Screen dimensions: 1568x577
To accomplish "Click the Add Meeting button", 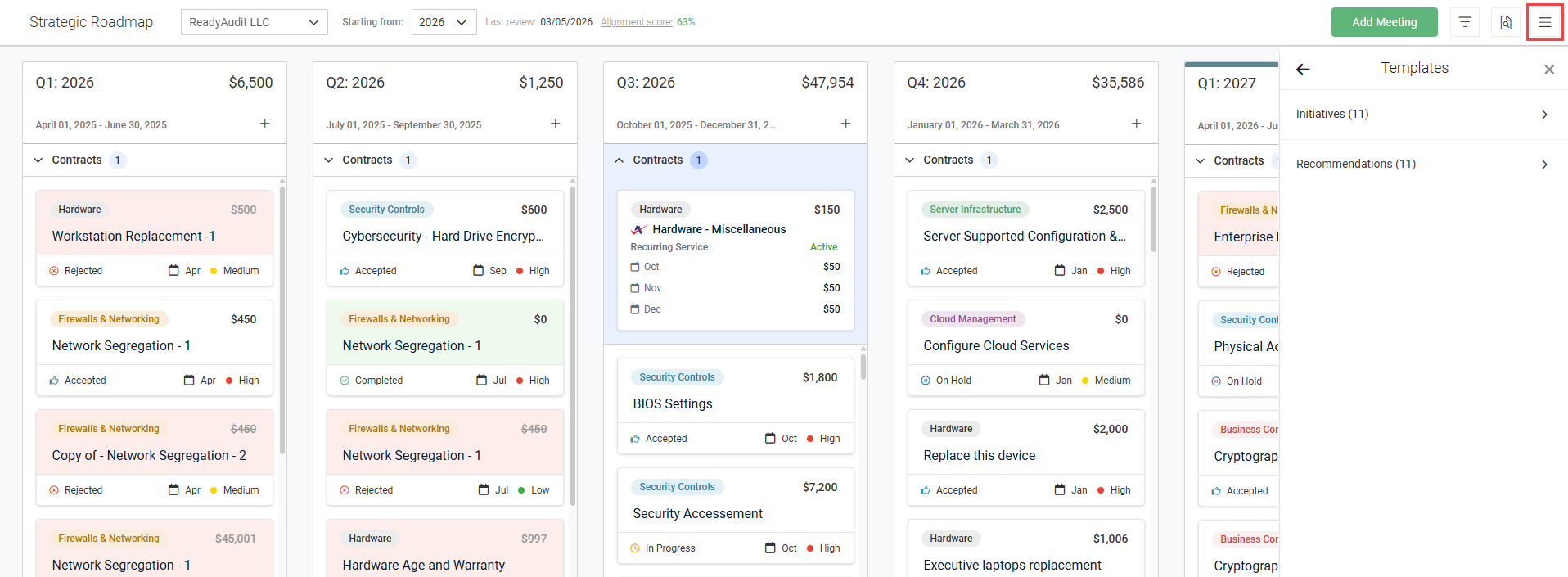I will pos(1384,22).
